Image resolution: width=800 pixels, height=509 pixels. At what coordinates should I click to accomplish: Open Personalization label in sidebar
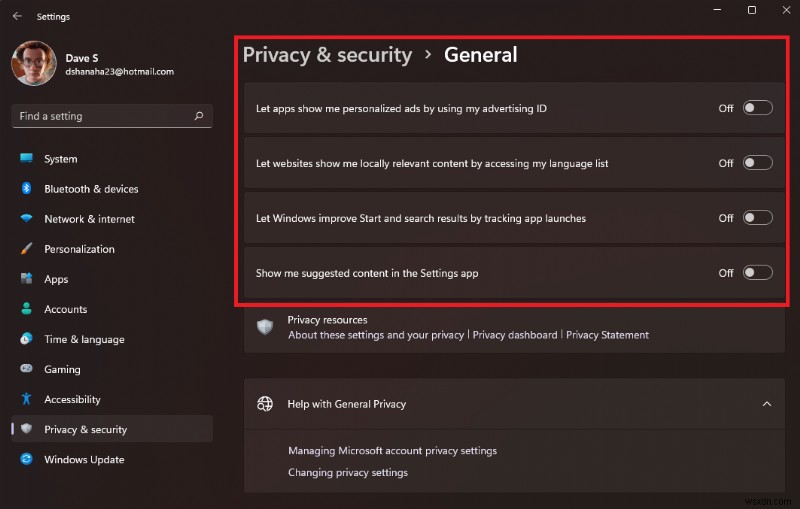click(x=79, y=249)
